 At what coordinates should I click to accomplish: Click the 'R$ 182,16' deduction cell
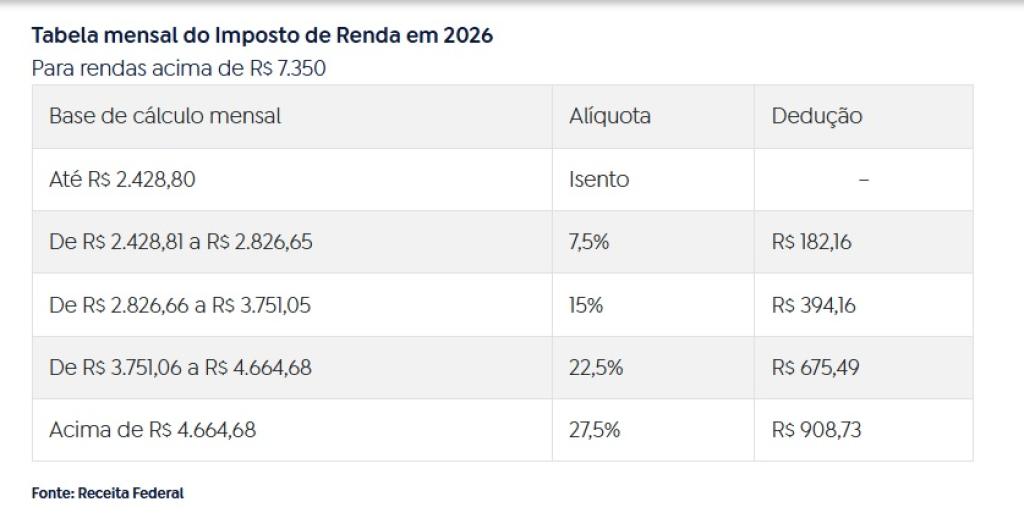tap(811, 242)
